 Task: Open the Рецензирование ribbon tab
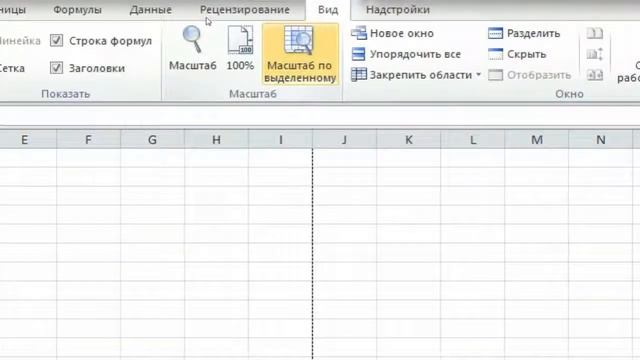click(245, 10)
